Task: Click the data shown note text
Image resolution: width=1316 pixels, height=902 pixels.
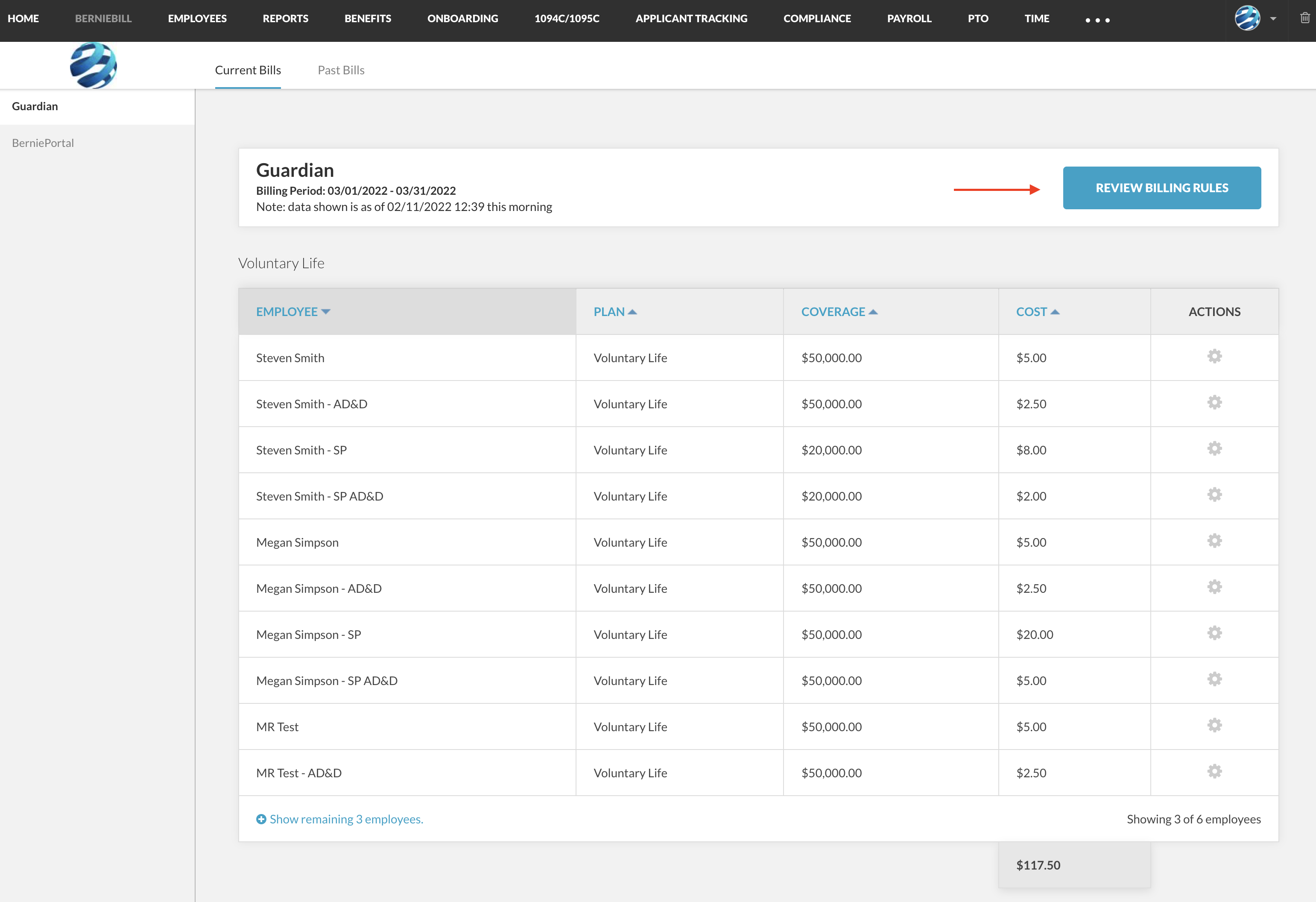Action: pos(404,207)
